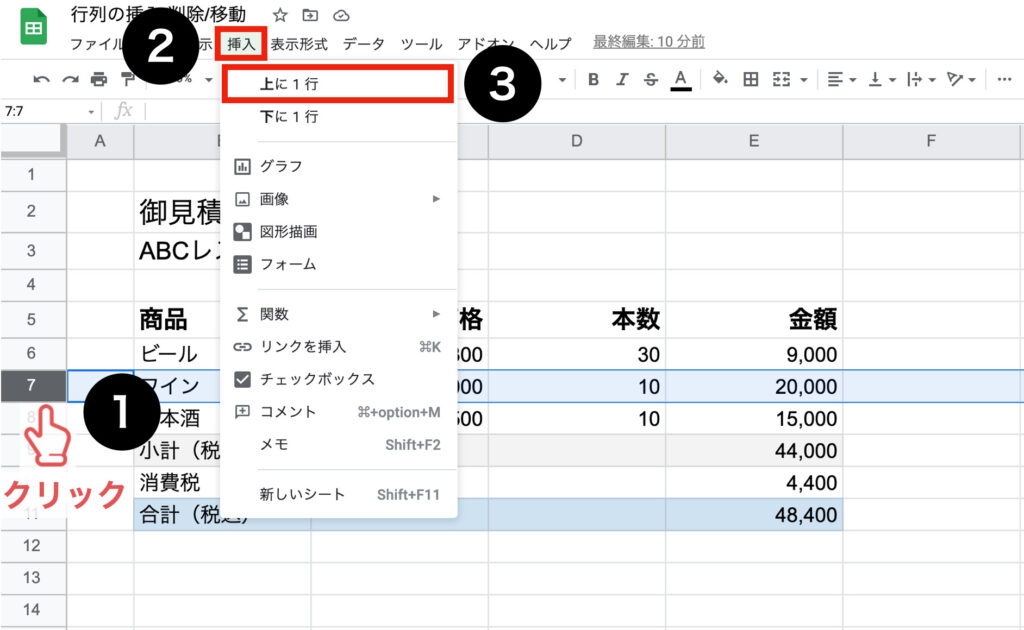Star the document title
Screen dimensions: 1024x630
tap(280, 15)
